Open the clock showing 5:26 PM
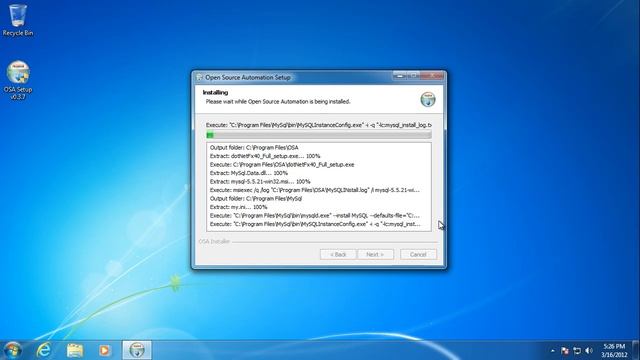 click(x=614, y=351)
